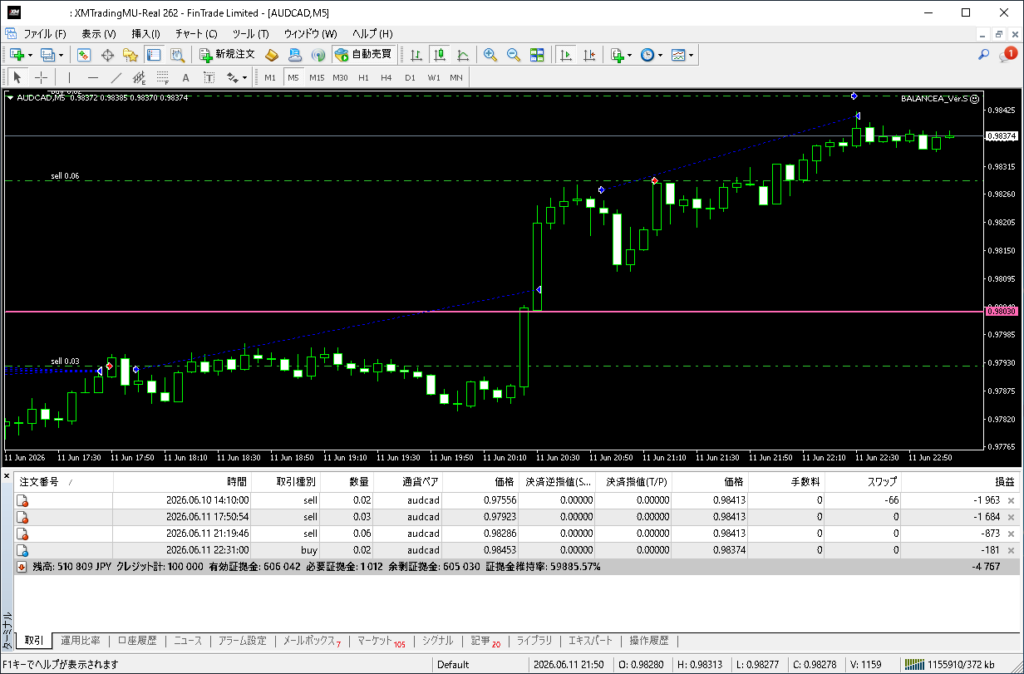The width and height of the screenshot is (1024, 674).
Task: Switch timeframe to M15
Action: pyautogui.click(x=317, y=78)
